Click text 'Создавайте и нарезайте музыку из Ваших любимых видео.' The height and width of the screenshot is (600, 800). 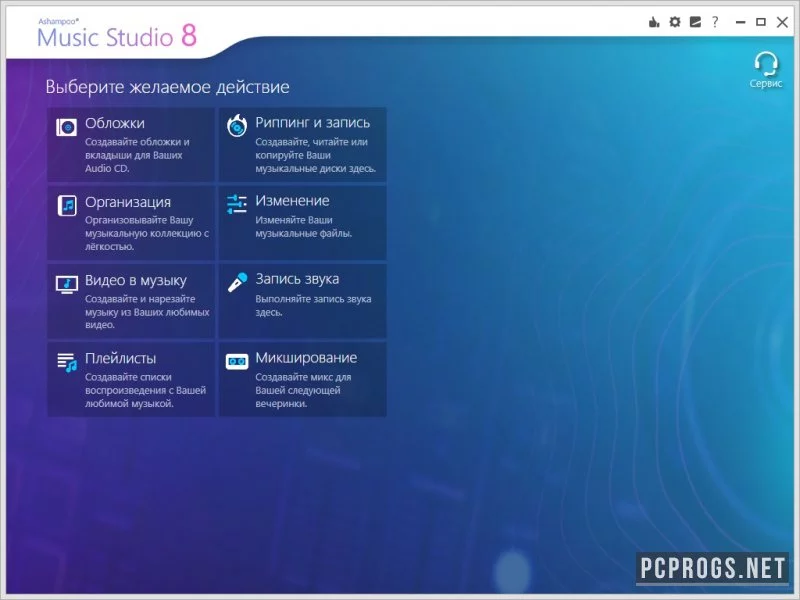[x=147, y=312]
